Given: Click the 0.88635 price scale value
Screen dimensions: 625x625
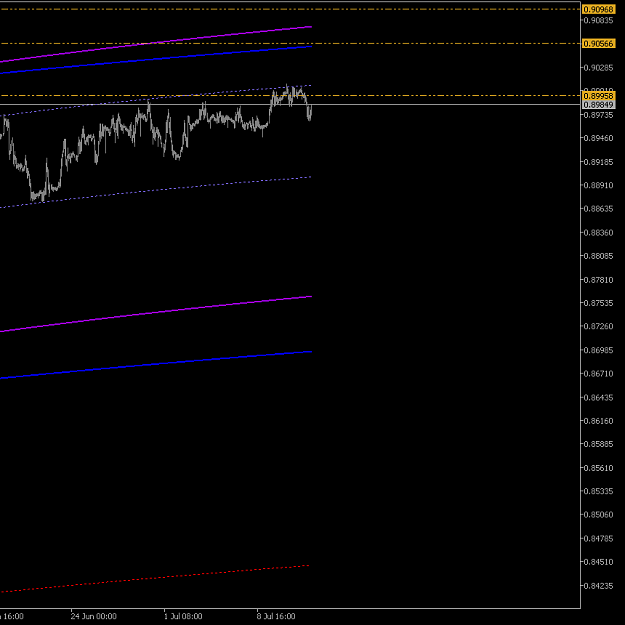Looking at the screenshot, I should coord(598,209).
